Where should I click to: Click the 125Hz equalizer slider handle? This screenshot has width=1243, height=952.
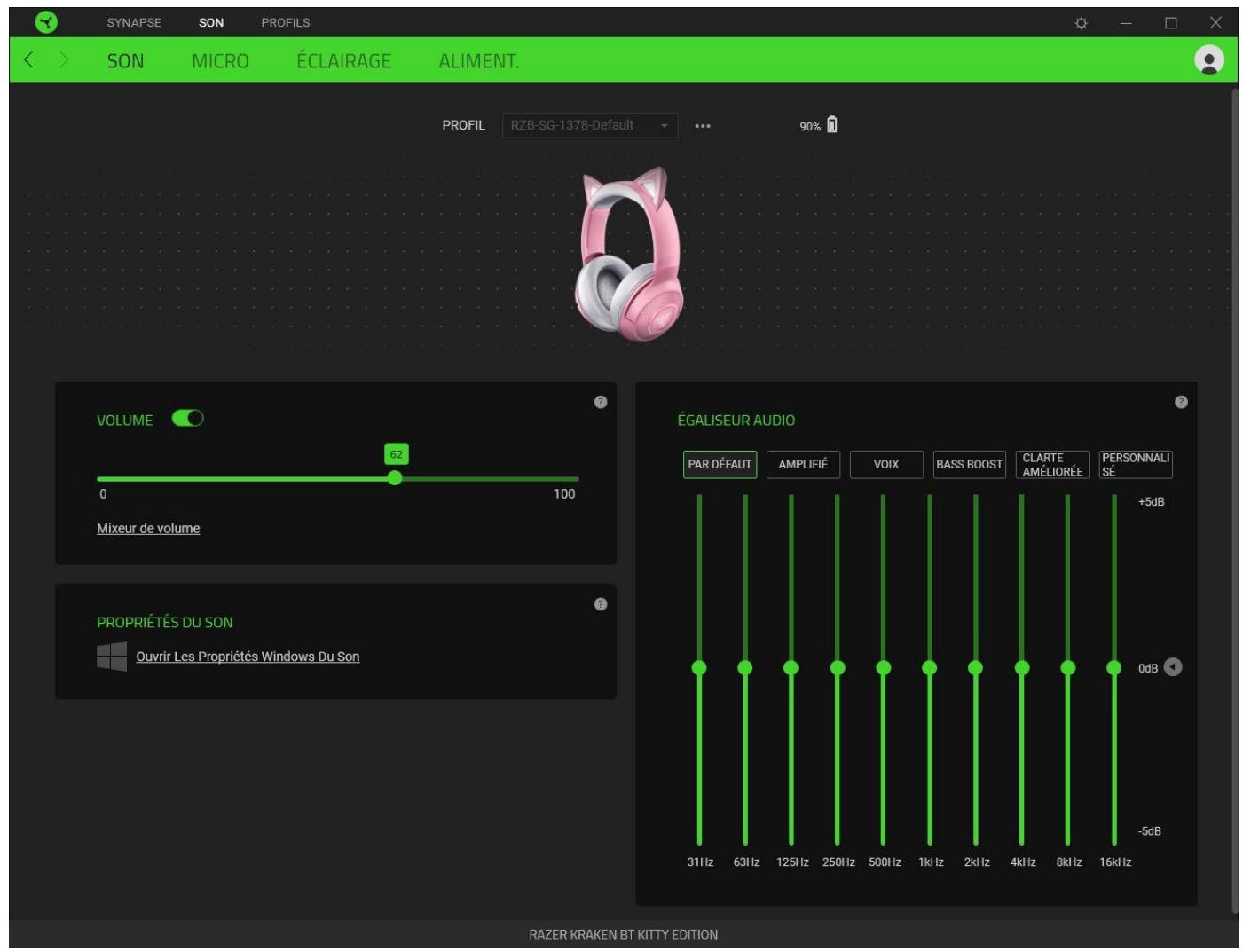791,667
